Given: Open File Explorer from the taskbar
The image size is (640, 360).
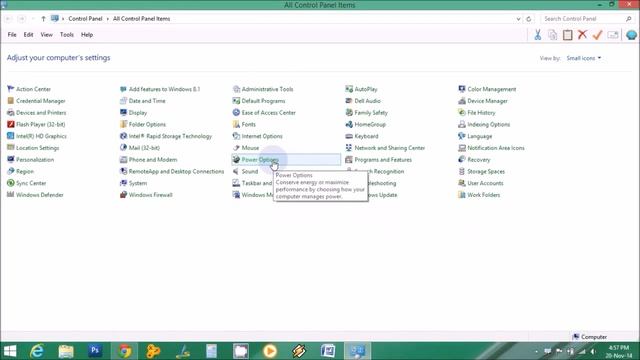Looking at the screenshot, I should point(66,351).
